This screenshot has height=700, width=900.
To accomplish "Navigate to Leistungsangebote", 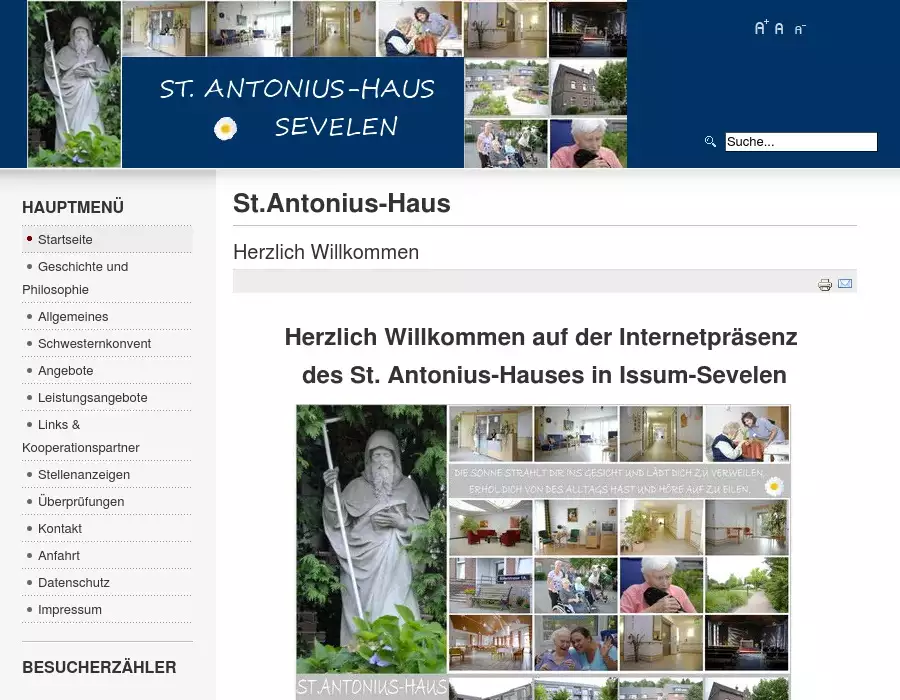I will [x=92, y=398].
